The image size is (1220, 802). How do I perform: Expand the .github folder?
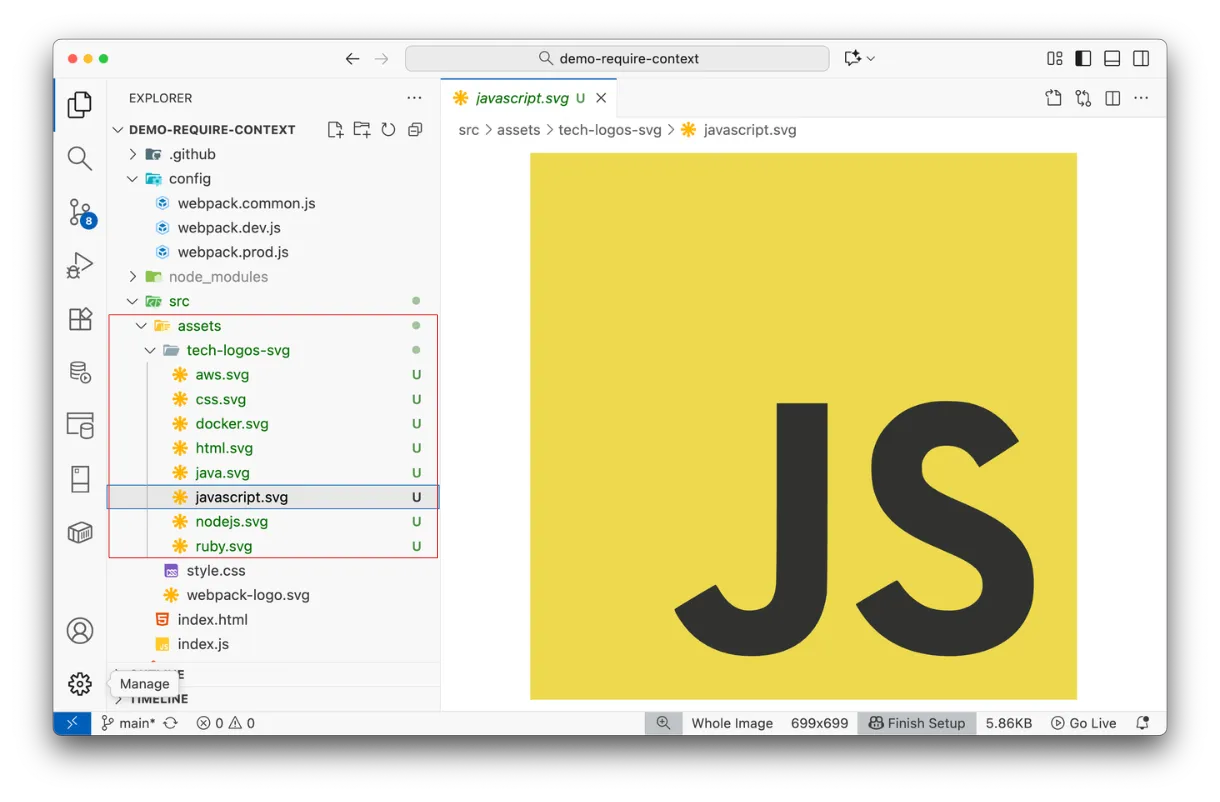click(x=133, y=154)
